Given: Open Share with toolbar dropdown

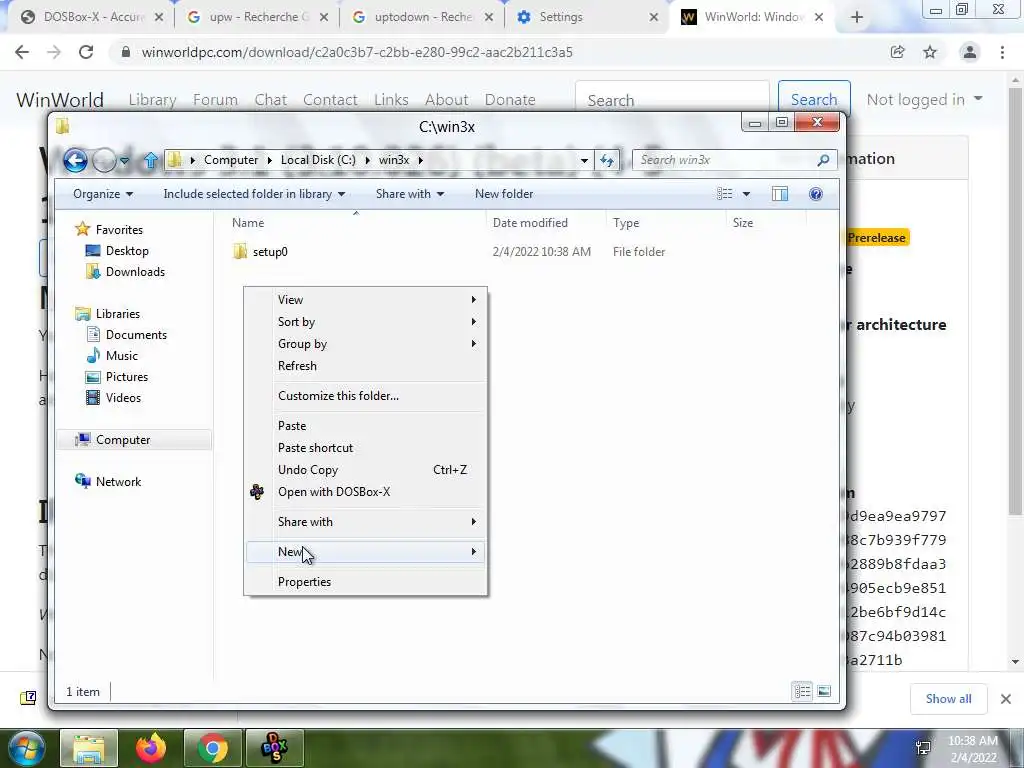Looking at the screenshot, I should 409,194.
